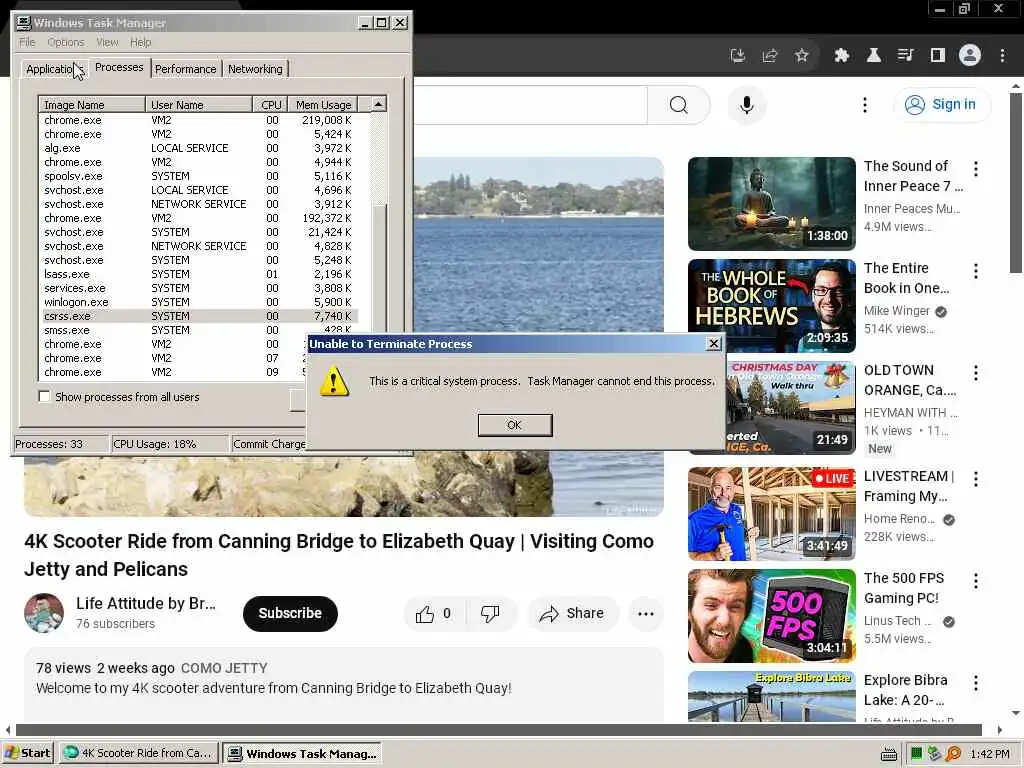Click the COMO JETTY hashtag link
The height and width of the screenshot is (768, 1024).
tap(224, 668)
